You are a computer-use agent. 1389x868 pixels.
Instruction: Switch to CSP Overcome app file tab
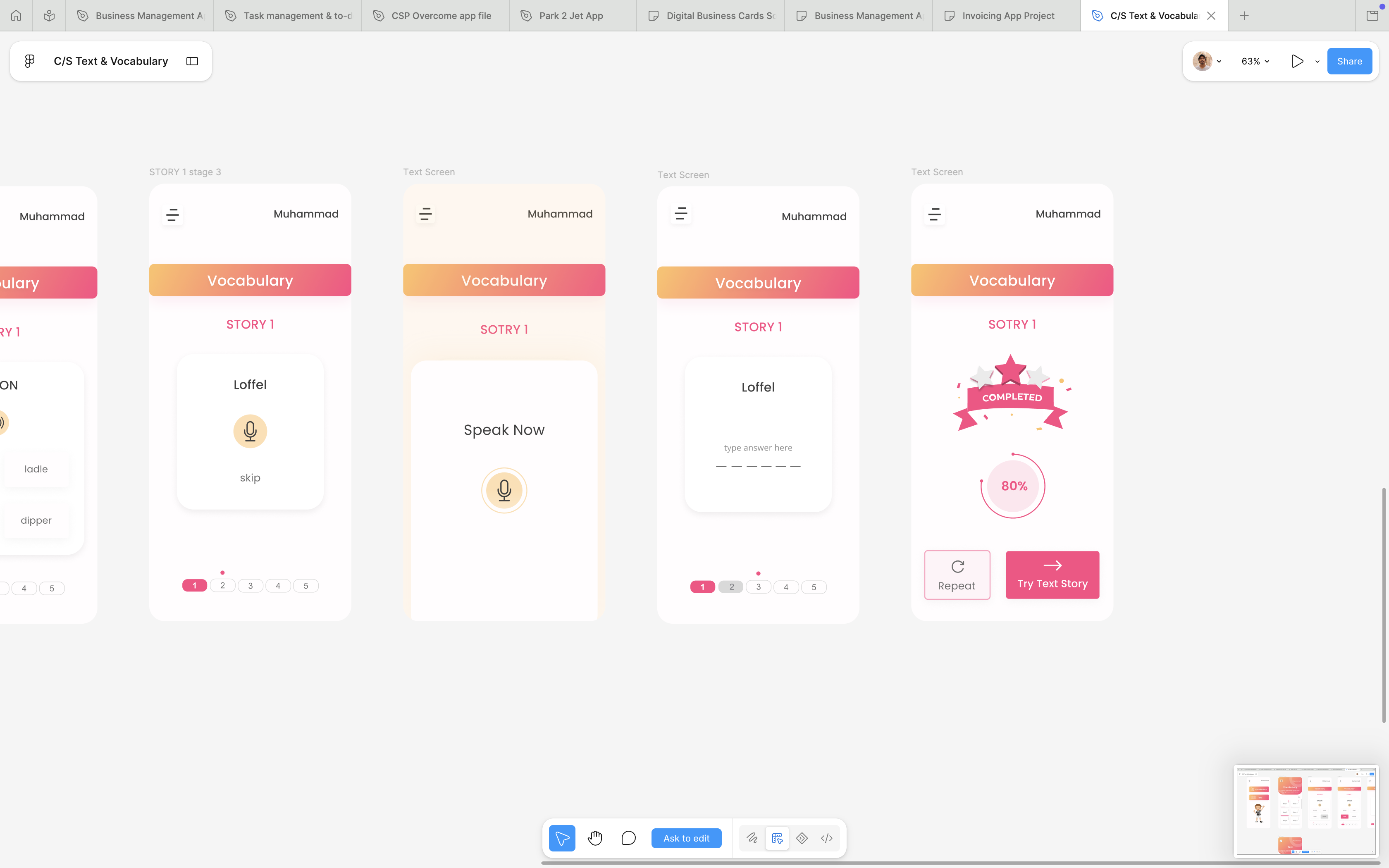(436, 16)
